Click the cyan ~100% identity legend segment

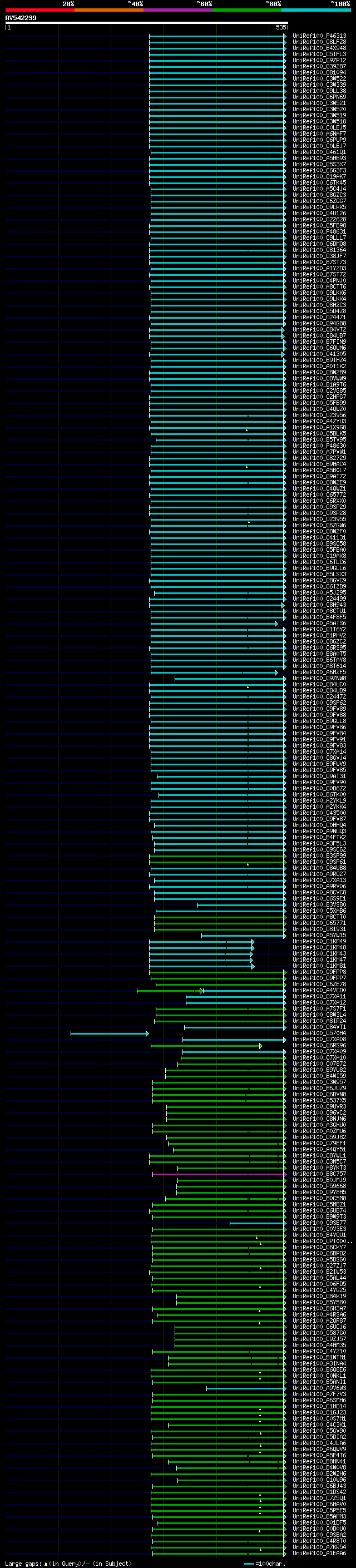317,10
